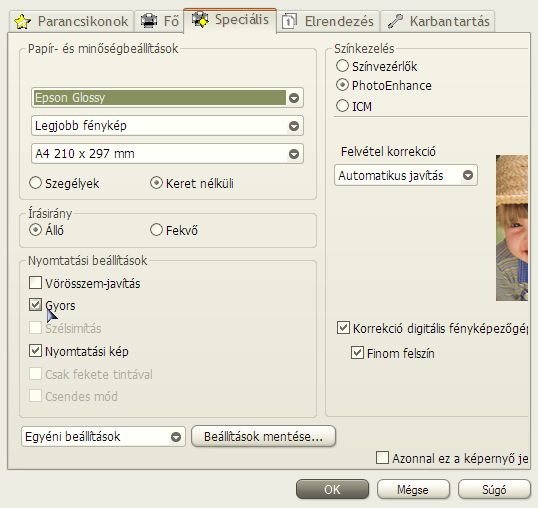The image size is (538, 508).
Task: Open the Egyéni beállítások dropdown
Action: [x=103, y=437]
